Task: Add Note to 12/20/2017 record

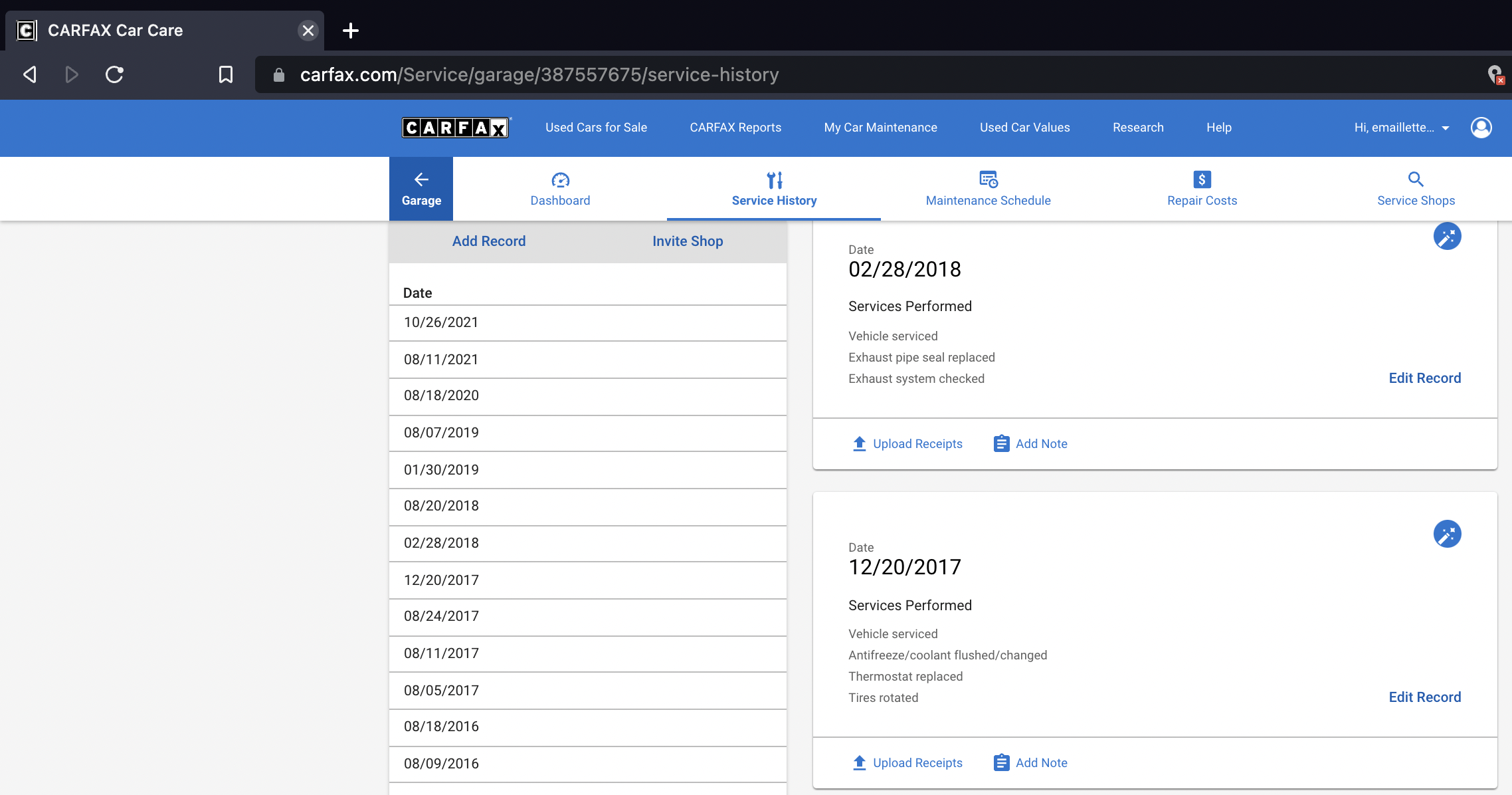Action: tap(1030, 762)
